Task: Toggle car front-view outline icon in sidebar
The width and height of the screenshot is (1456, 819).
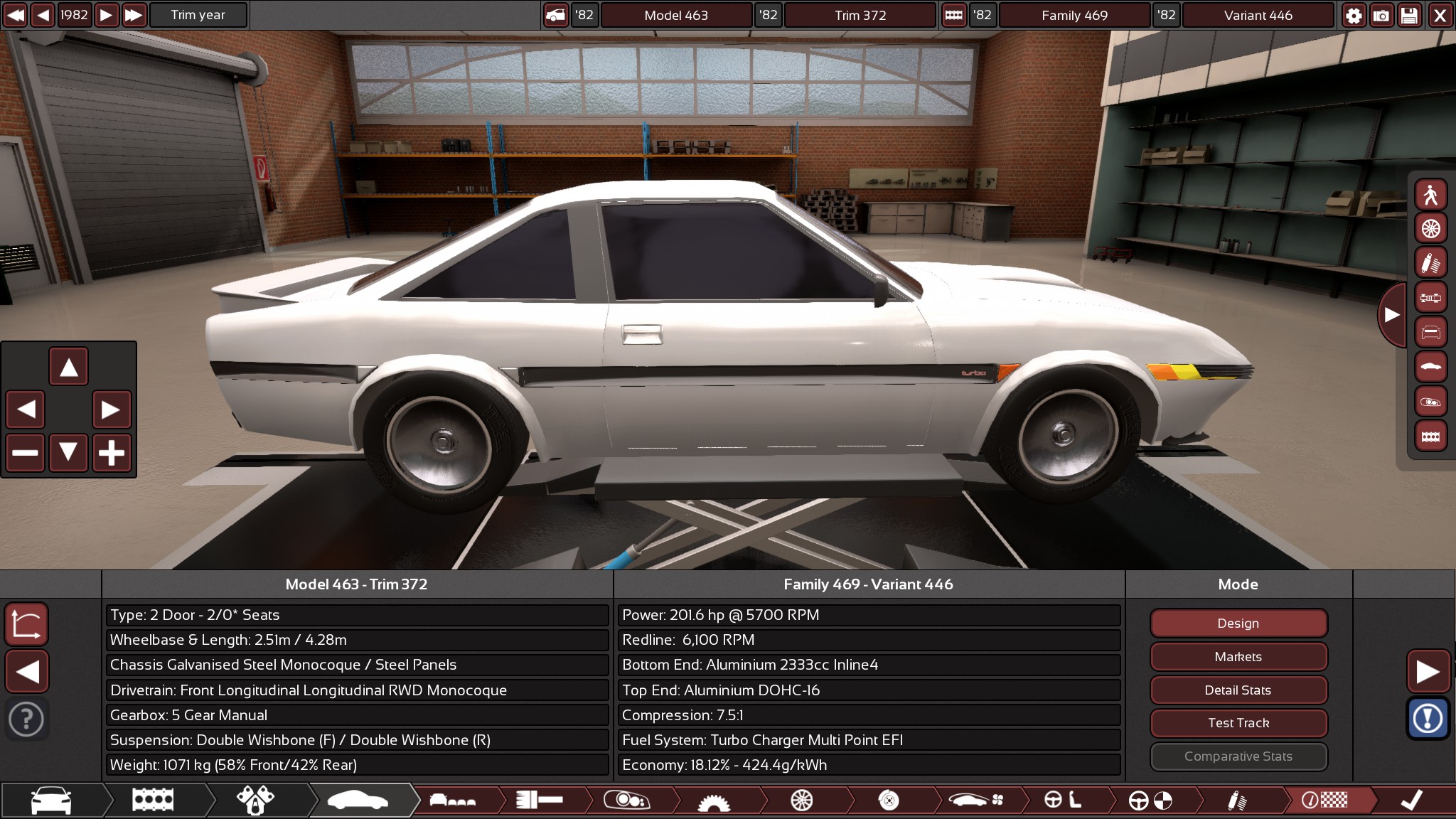Action: 1430,333
